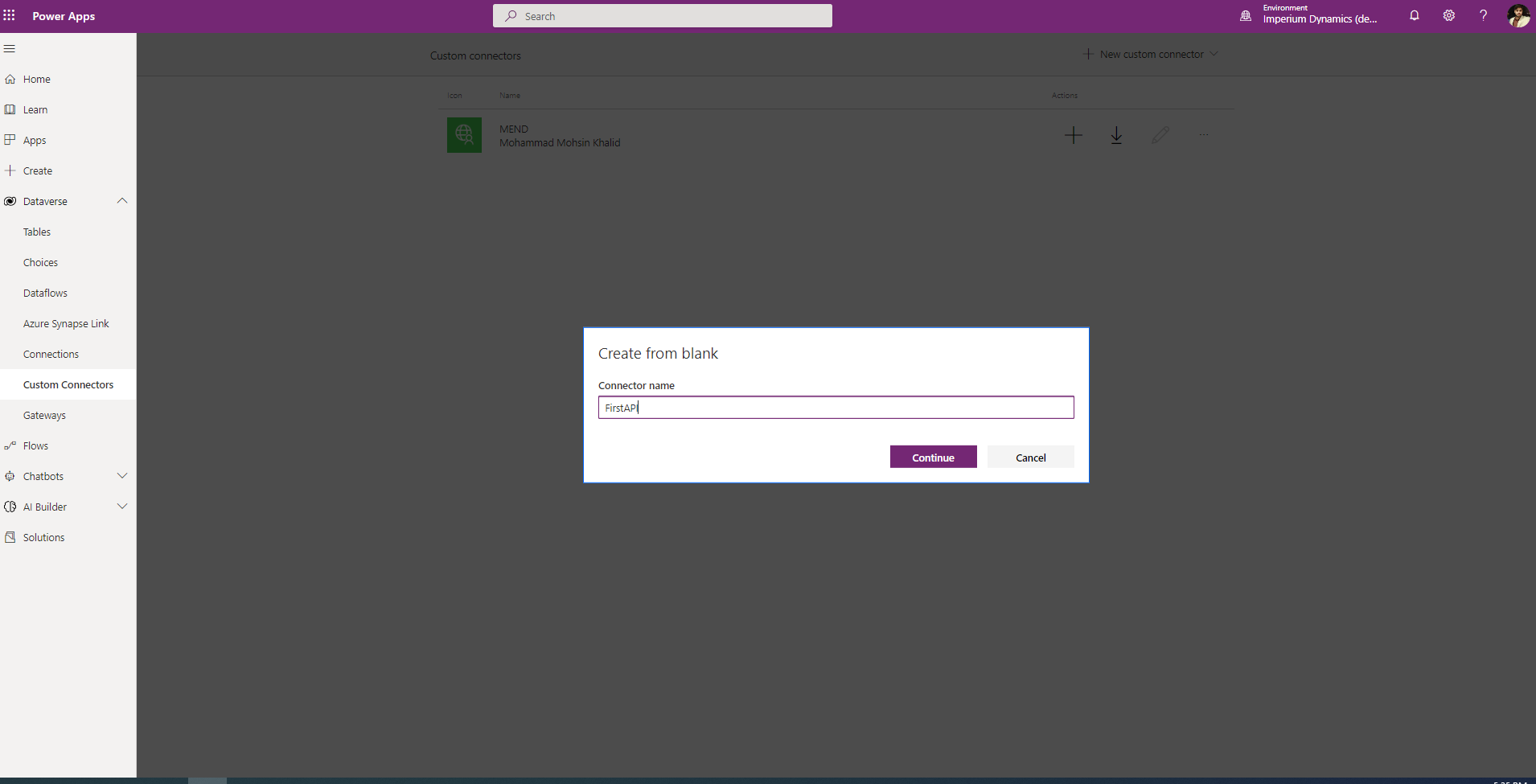Download the MEND connector
Image resolution: width=1536 pixels, height=784 pixels.
pyautogui.click(x=1116, y=135)
